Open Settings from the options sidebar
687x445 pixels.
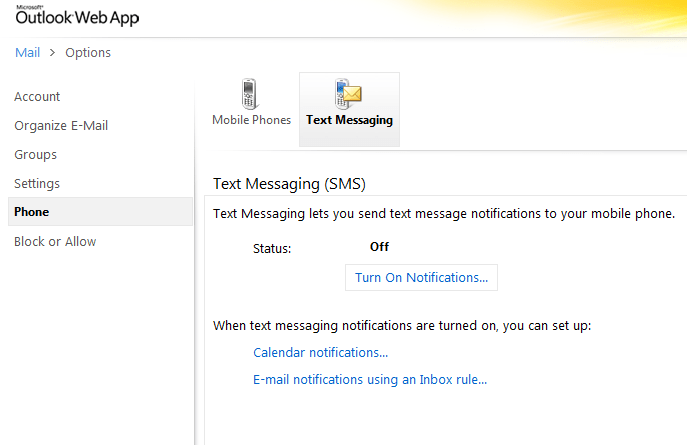click(x=37, y=184)
